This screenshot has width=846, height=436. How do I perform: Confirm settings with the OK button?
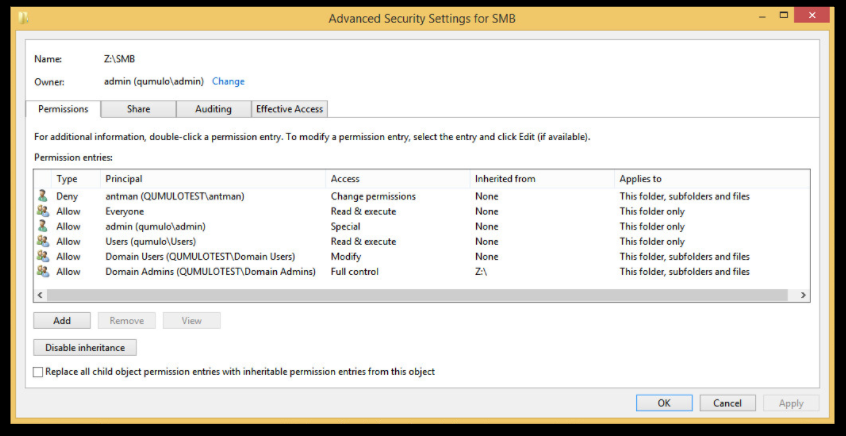[664, 403]
